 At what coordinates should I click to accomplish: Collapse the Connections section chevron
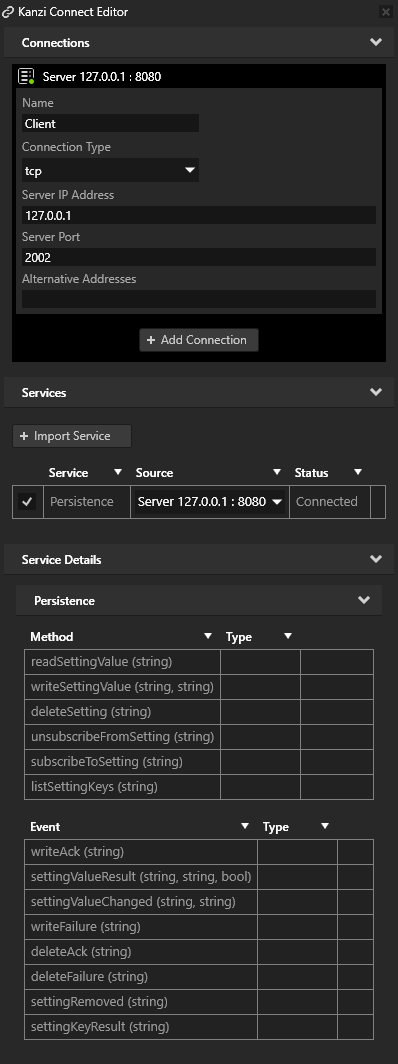376,42
